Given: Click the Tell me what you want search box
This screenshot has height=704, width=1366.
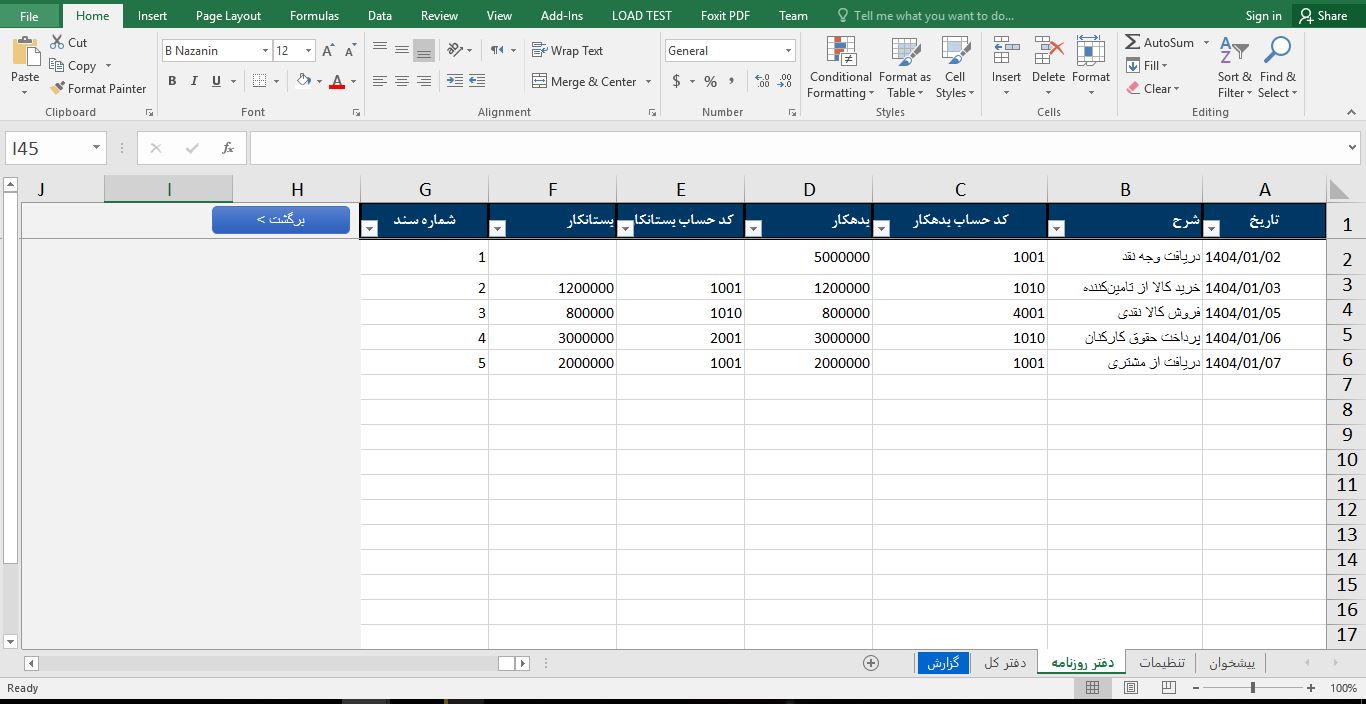Looking at the screenshot, I should tap(925, 15).
